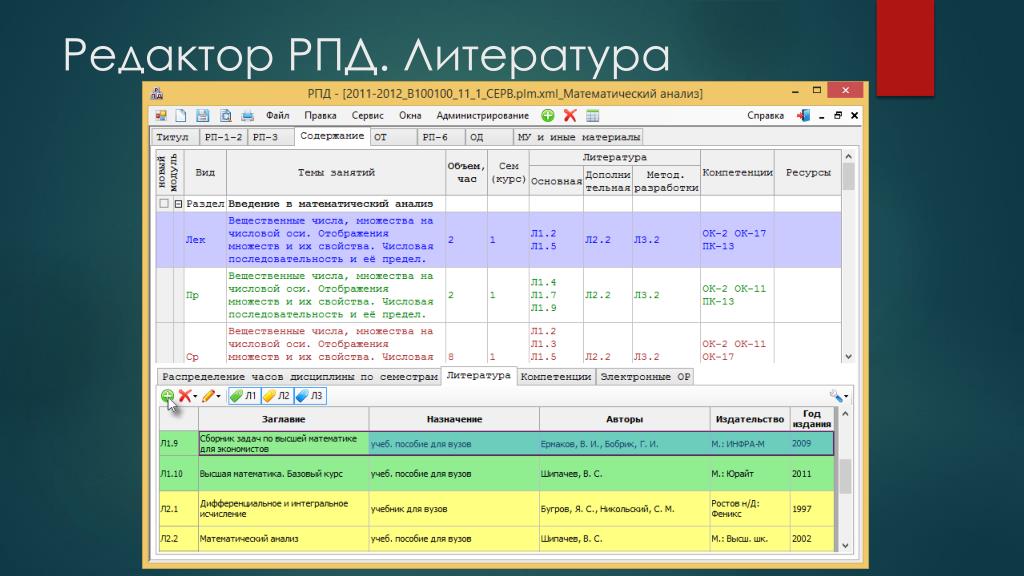1024x576 pixels.
Task: Delete literature entry with lower red X icon
Action: (185, 395)
